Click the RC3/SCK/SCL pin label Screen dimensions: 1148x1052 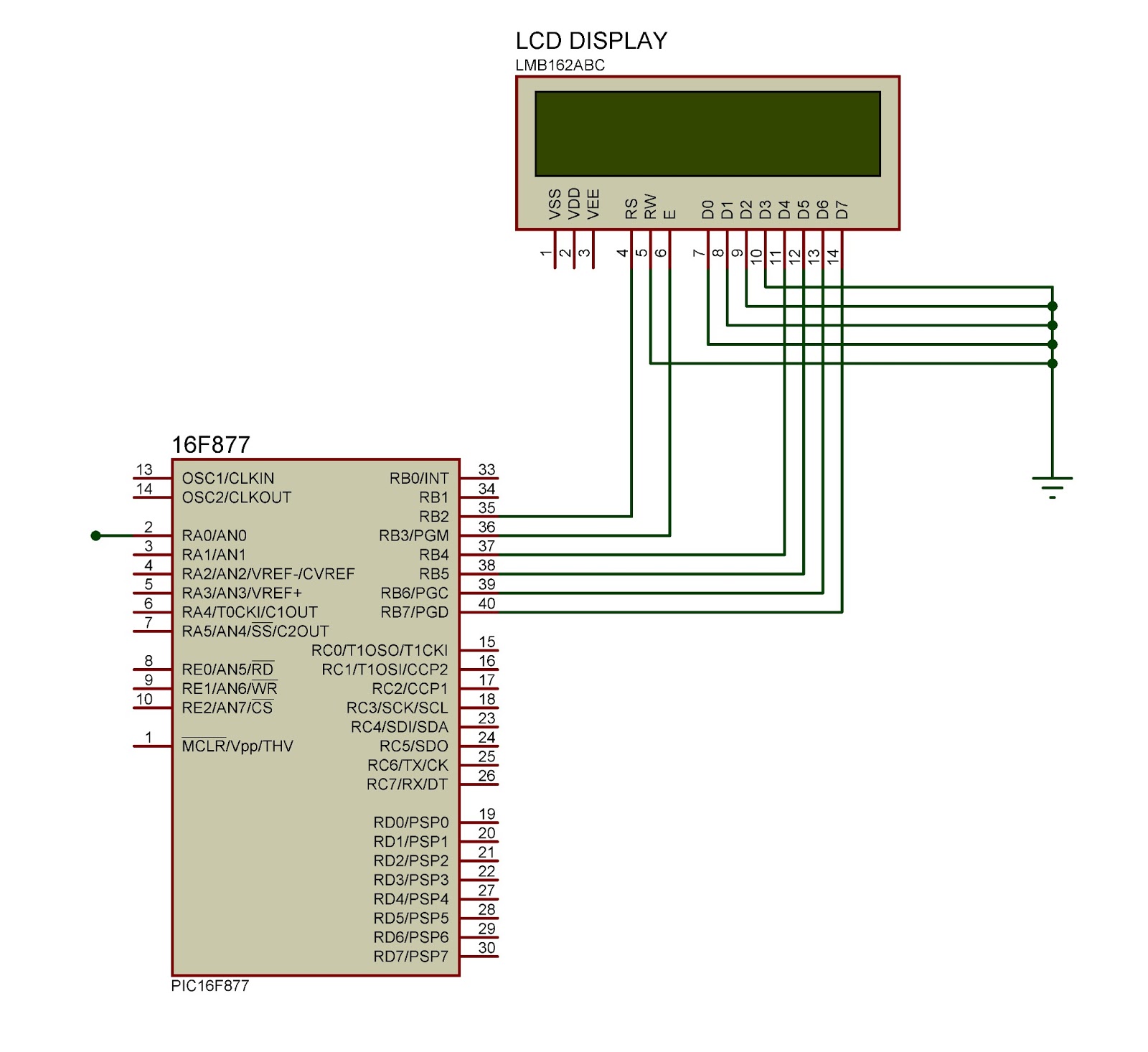click(397, 708)
